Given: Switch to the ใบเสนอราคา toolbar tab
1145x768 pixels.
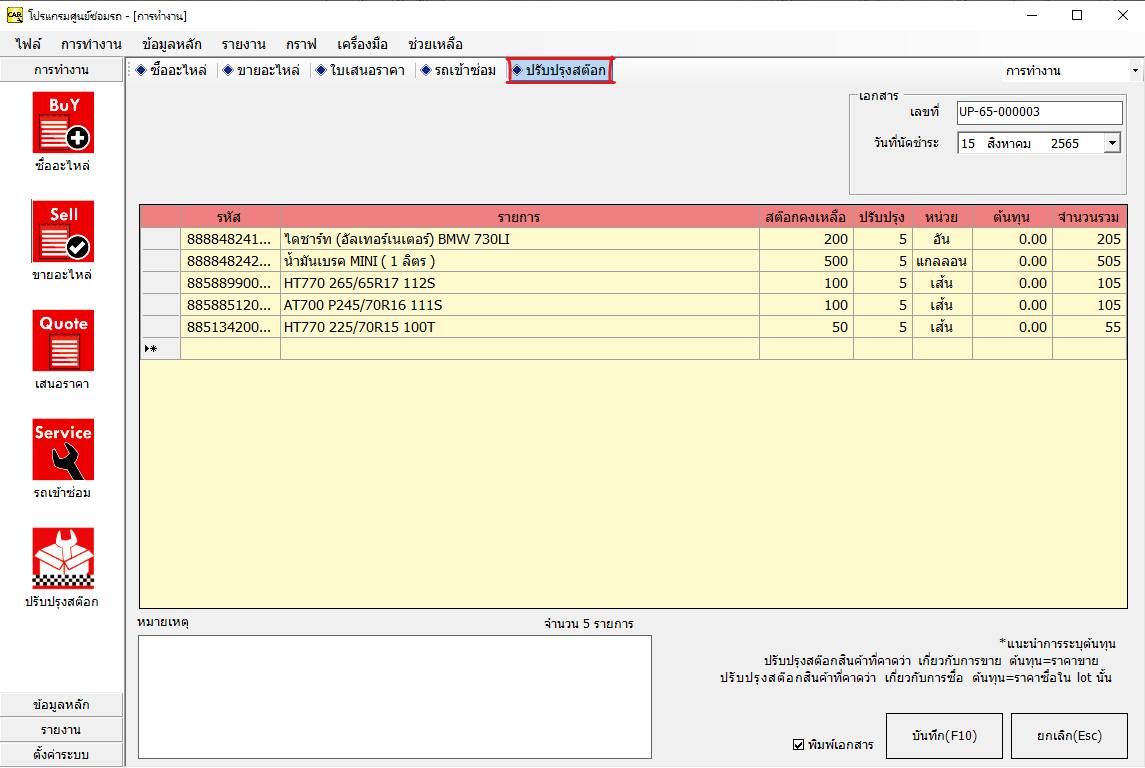Looking at the screenshot, I should pyautogui.click(x=360, y=70).
